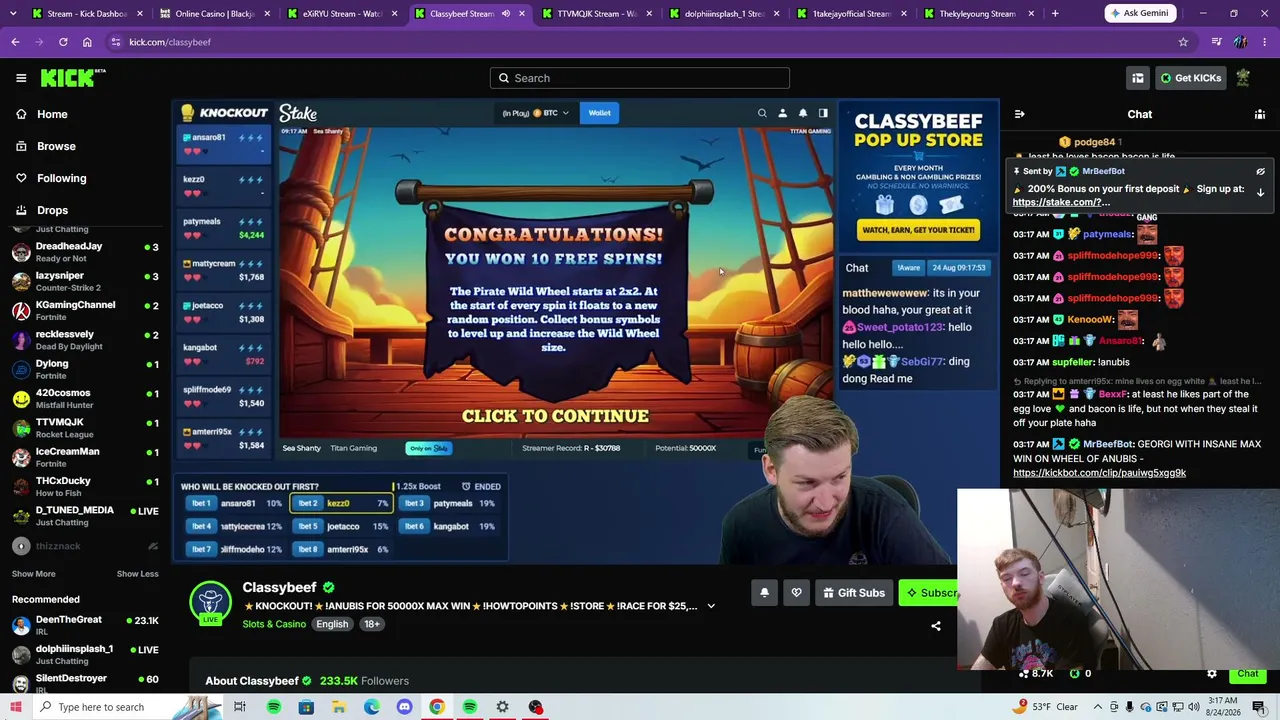The height and width of the screenshot is (720, 1280).
Task: Open the chat community members icon
Action: pyautogui.click(x=1260, y=114)
